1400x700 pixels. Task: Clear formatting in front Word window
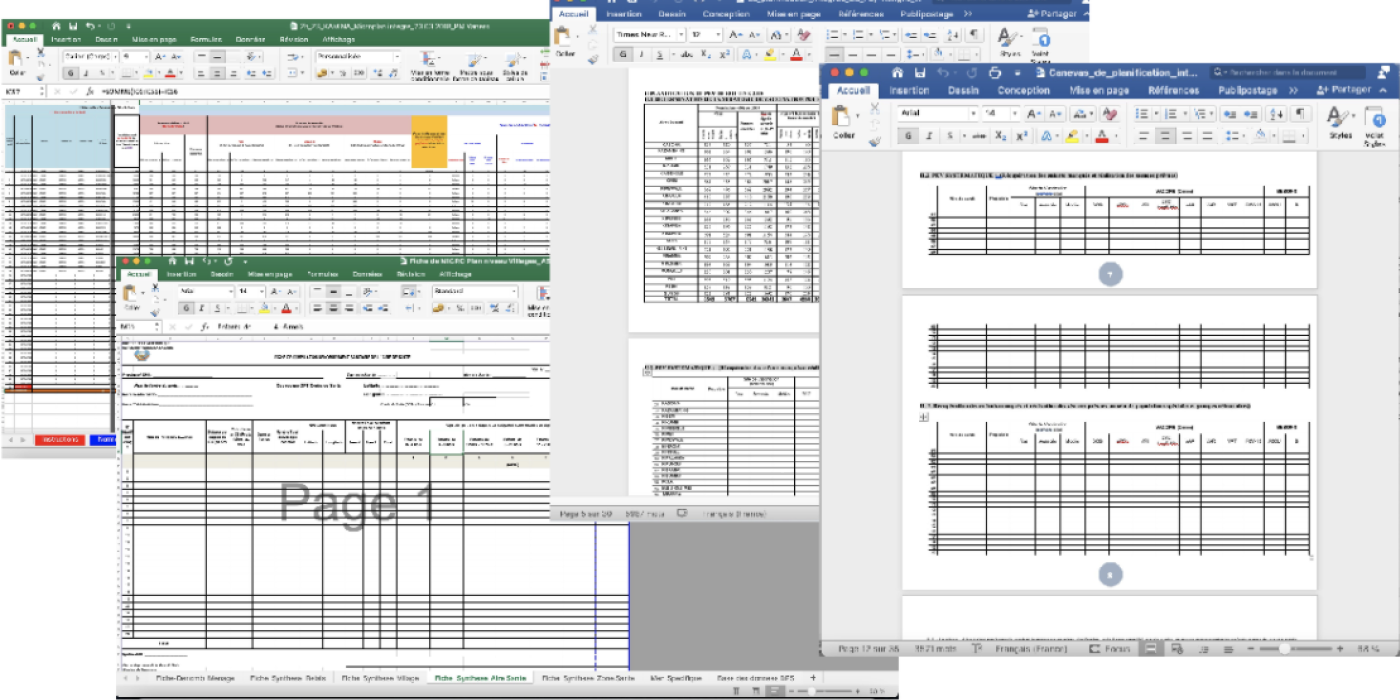(x=1110, y=113)
